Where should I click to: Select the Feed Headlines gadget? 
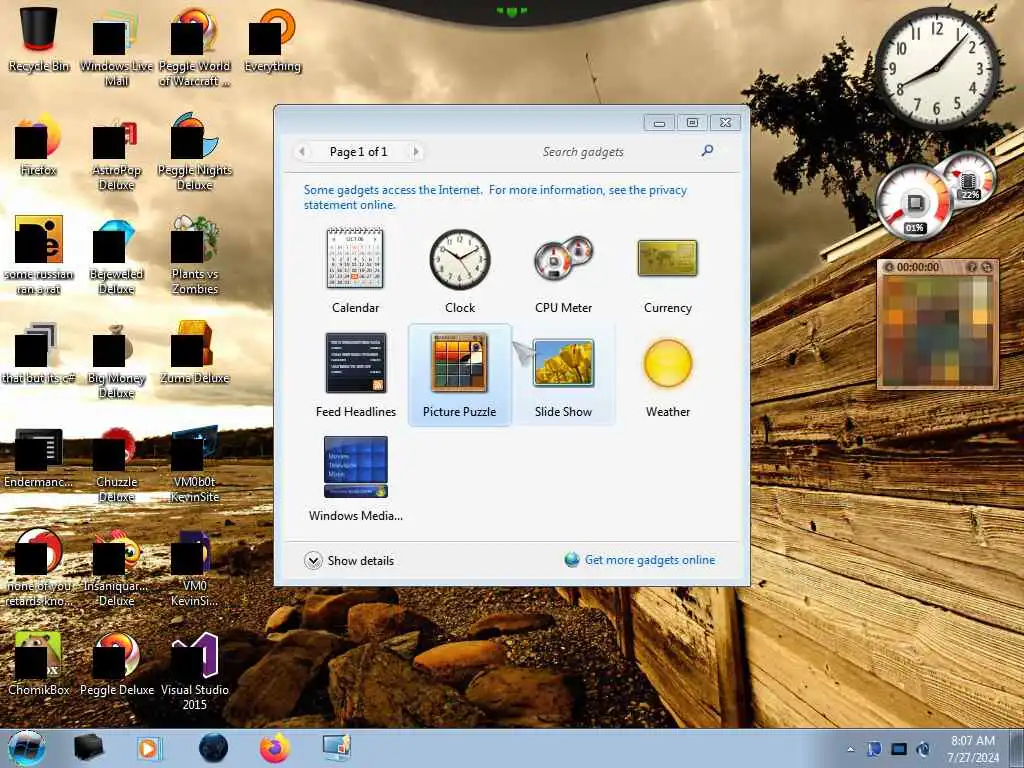(x=355, y=375)
